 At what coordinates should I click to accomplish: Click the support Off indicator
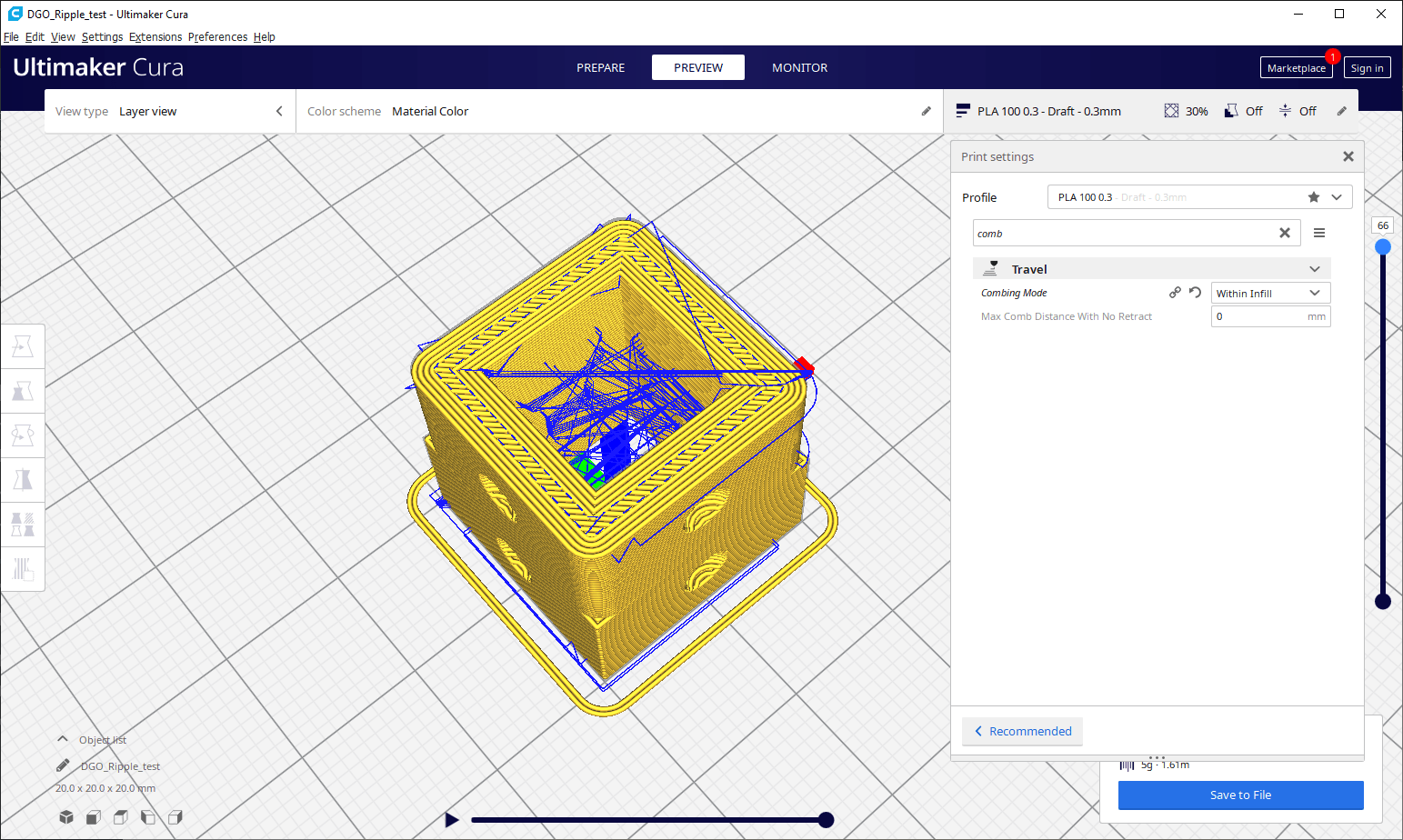point(1244,111)
